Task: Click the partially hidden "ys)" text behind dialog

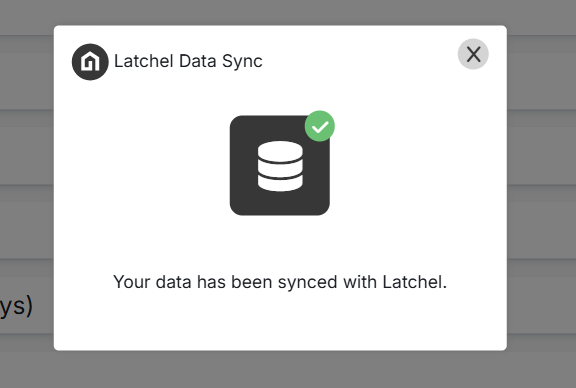Action: tap(17, 306)
